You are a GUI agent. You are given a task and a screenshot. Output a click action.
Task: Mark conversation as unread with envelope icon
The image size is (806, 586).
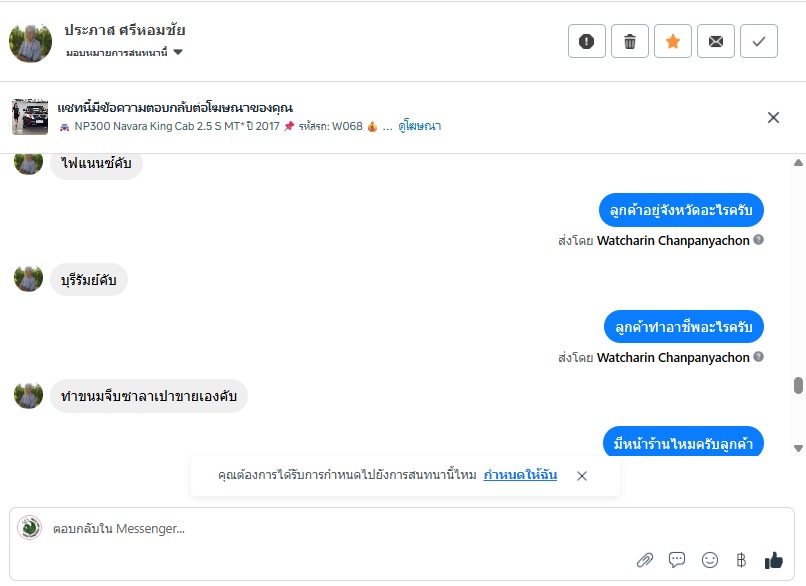pyautogui.click(x=716, y=41)
